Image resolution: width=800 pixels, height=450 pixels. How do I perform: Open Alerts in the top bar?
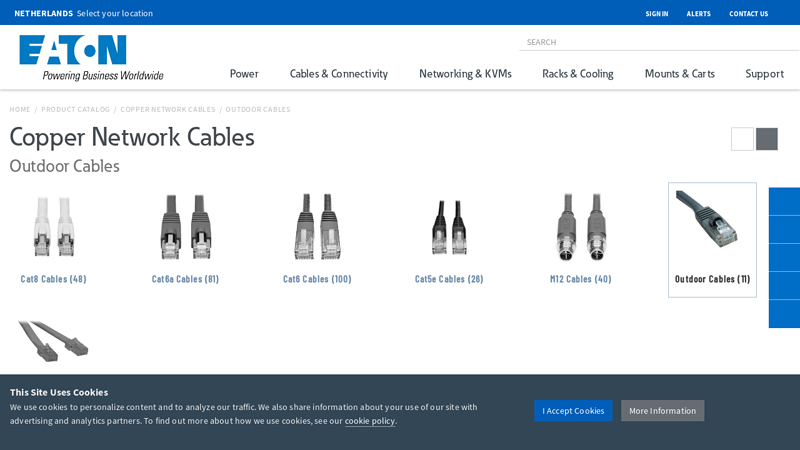[698, 14]
